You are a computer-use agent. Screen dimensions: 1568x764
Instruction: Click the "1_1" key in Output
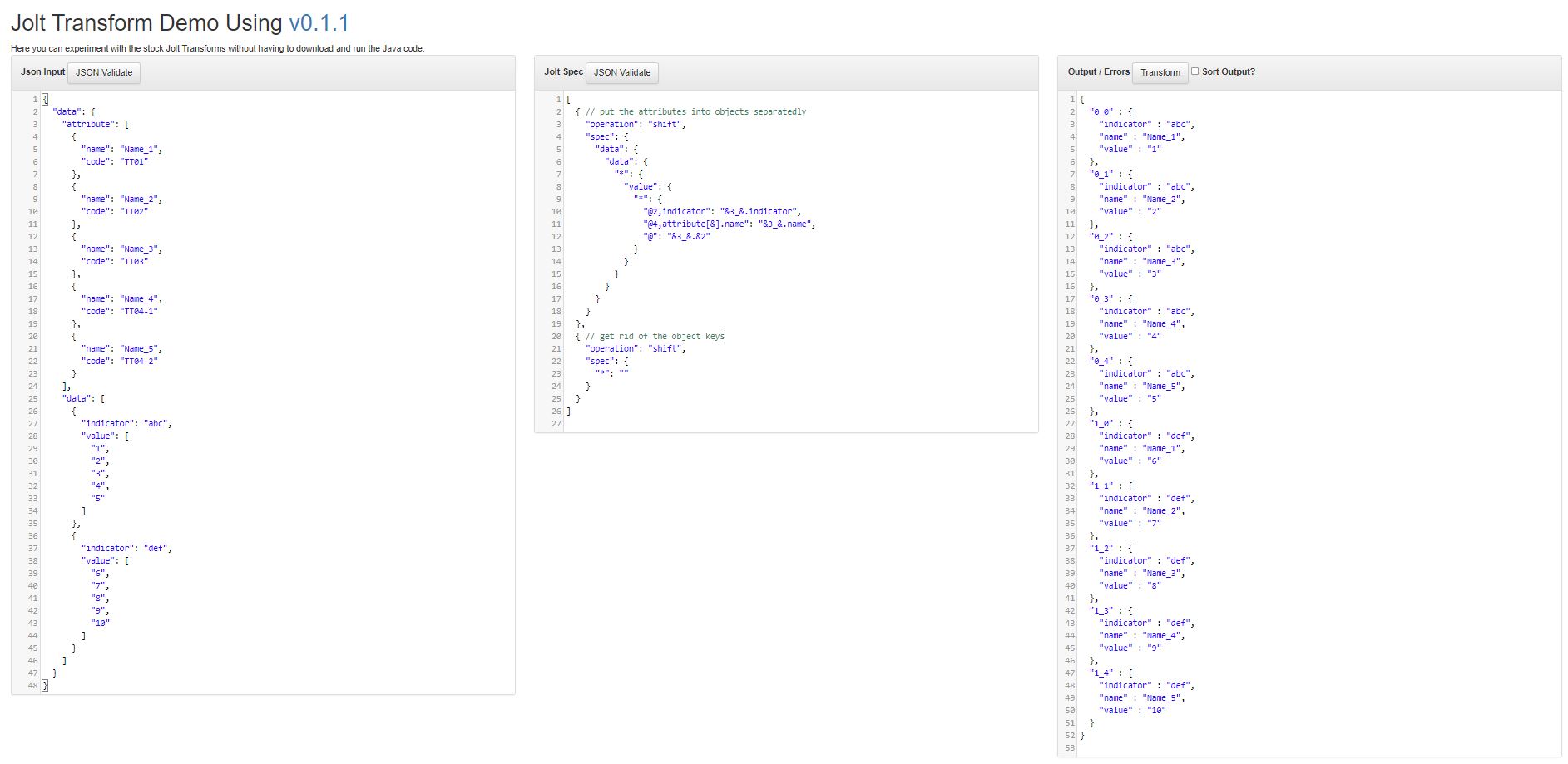pos(1101,486)
